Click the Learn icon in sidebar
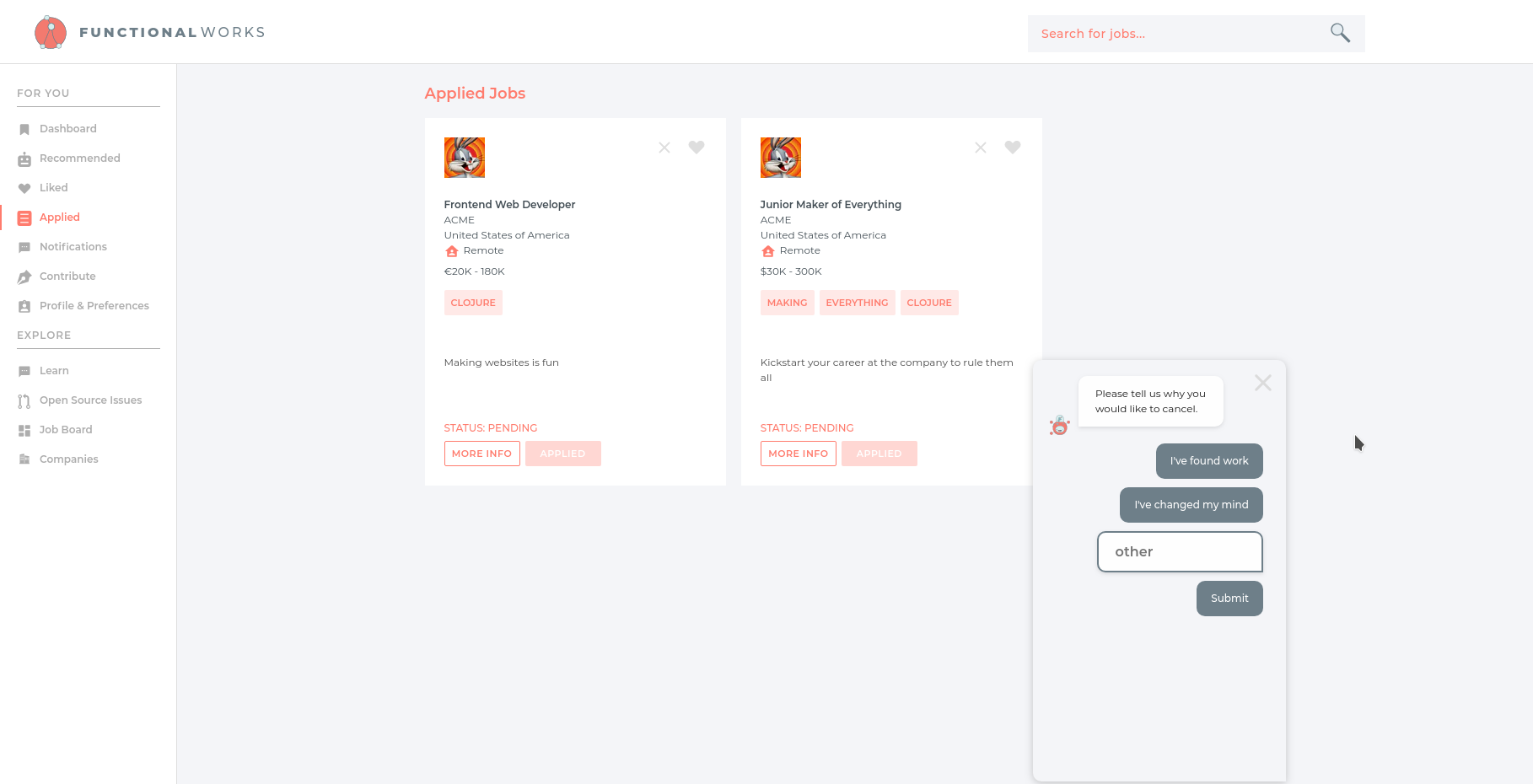The height and width of the screenshot is (784, 1533). click(24, 371)
